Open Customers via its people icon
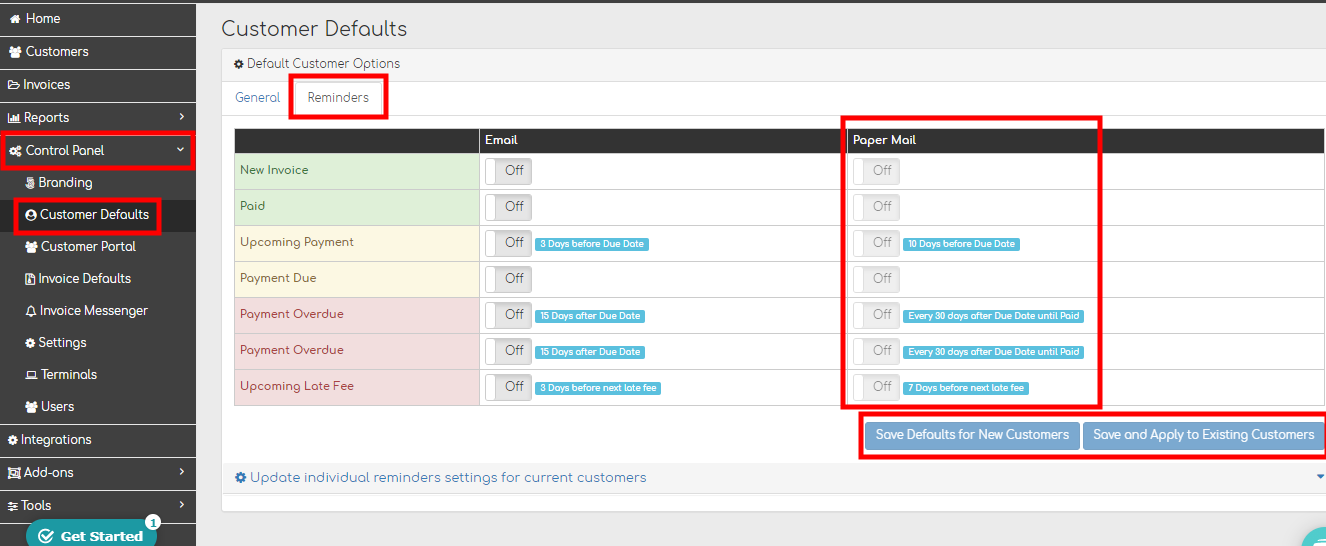 click(x=15, y=52)
